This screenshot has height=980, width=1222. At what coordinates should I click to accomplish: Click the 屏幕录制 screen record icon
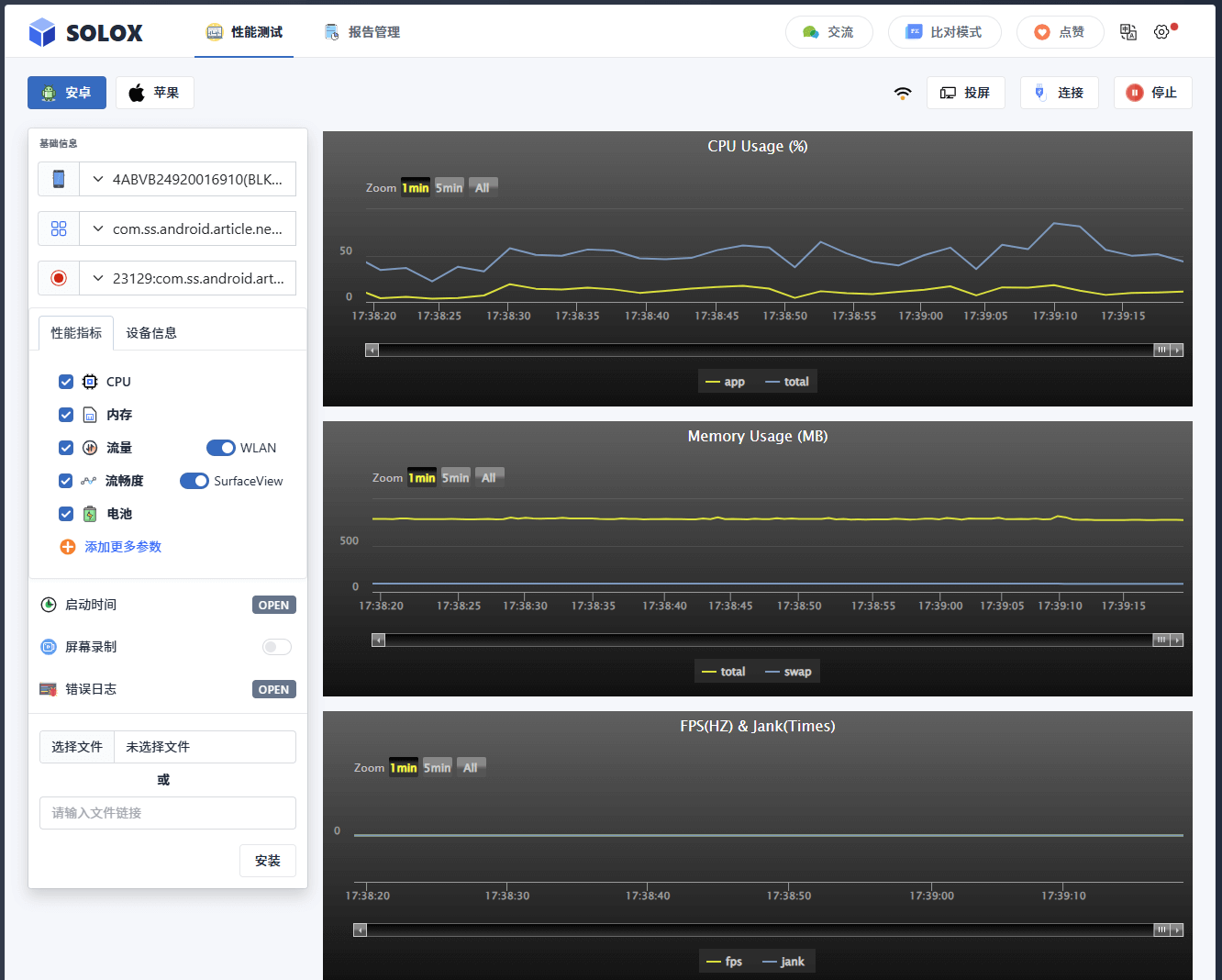tap(49, 647)
